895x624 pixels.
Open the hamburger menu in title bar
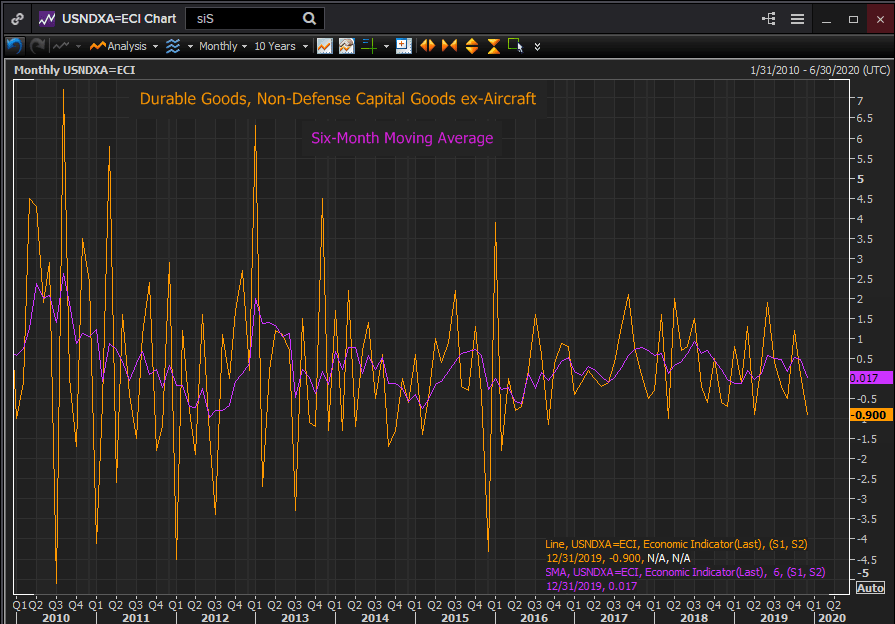pos(797,19)
